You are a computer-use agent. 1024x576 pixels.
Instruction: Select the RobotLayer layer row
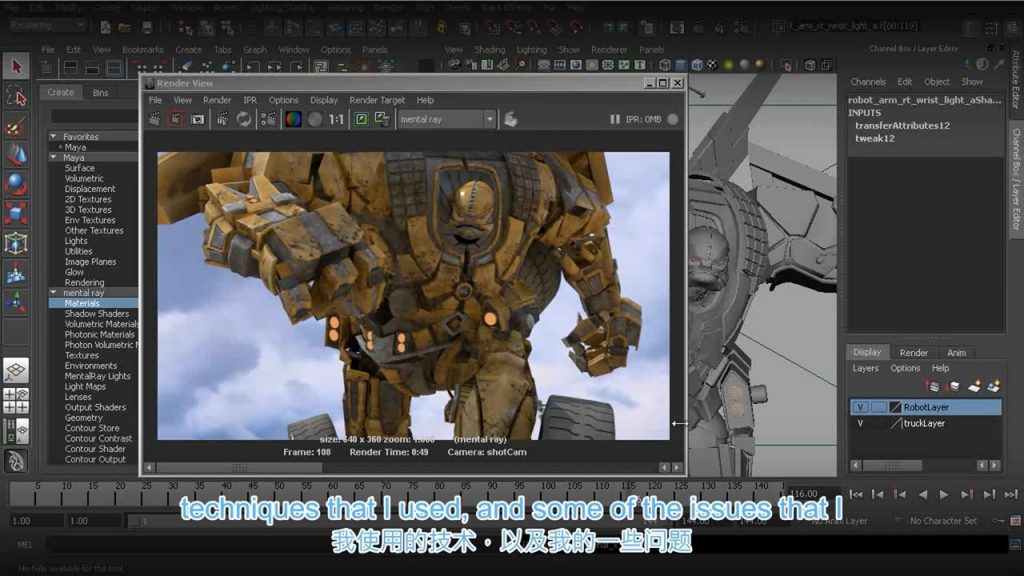click(925, 408)
